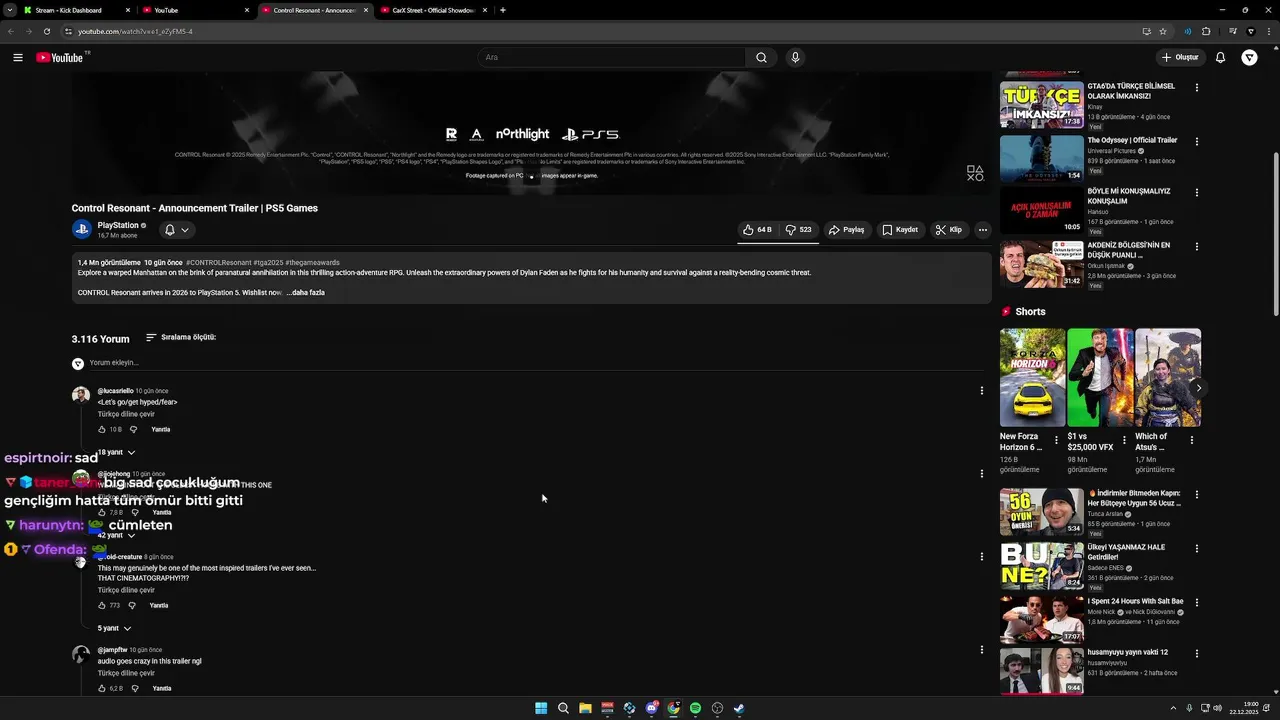This screenshot has height=720, width=1280.
Task: Start voice search with the microphone
Action: point(795,57)
